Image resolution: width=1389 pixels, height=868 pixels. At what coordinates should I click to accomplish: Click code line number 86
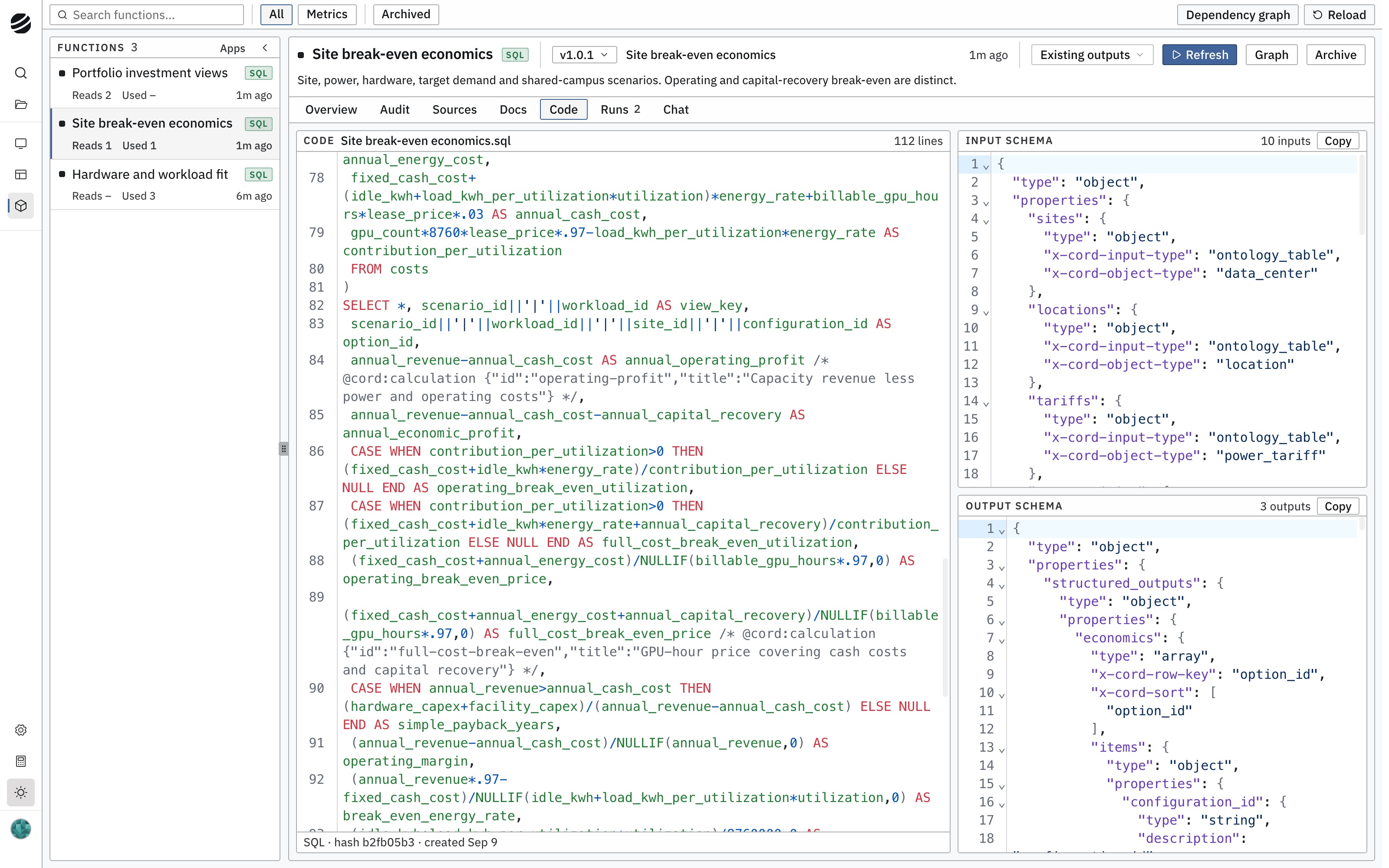[316, 451]
